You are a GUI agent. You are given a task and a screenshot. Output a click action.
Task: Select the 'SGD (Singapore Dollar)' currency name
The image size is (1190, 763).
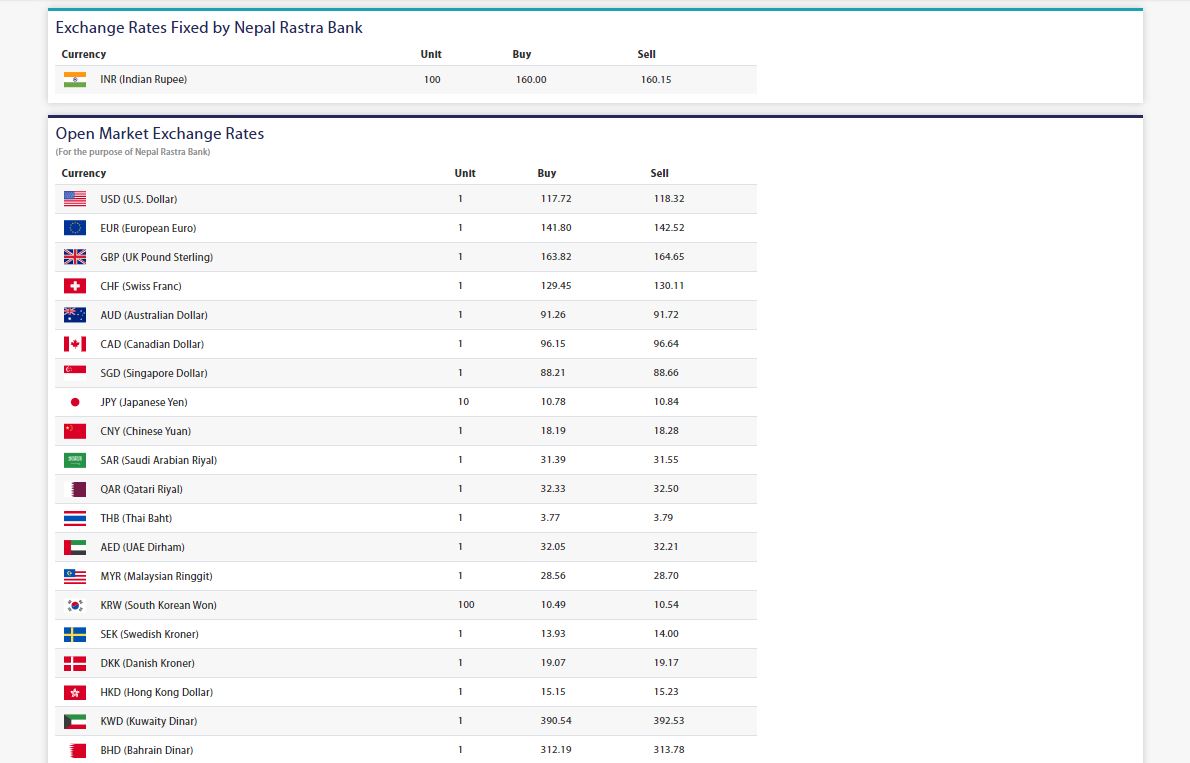[154, 373]
